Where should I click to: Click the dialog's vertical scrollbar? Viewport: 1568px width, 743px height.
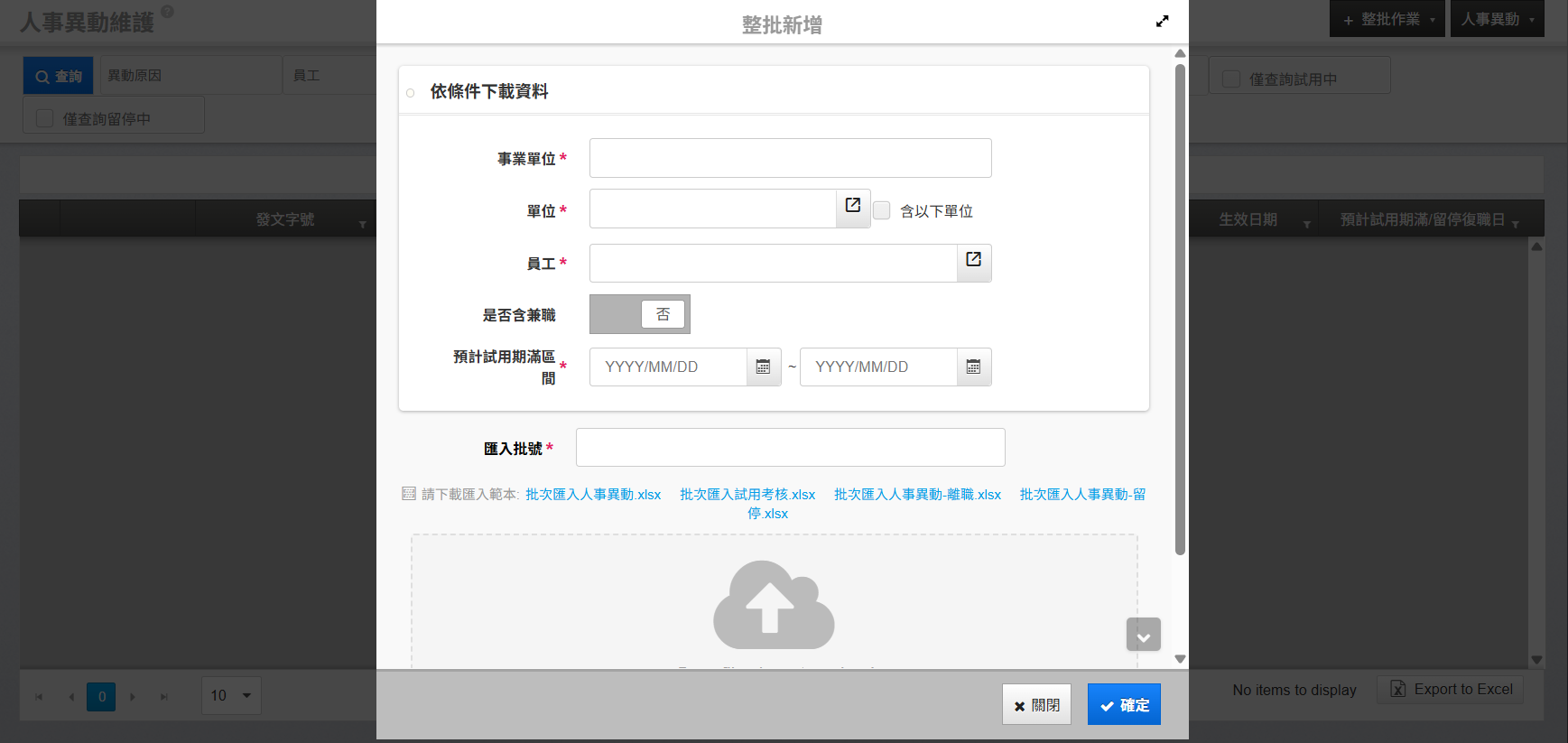pos(1180,307)
